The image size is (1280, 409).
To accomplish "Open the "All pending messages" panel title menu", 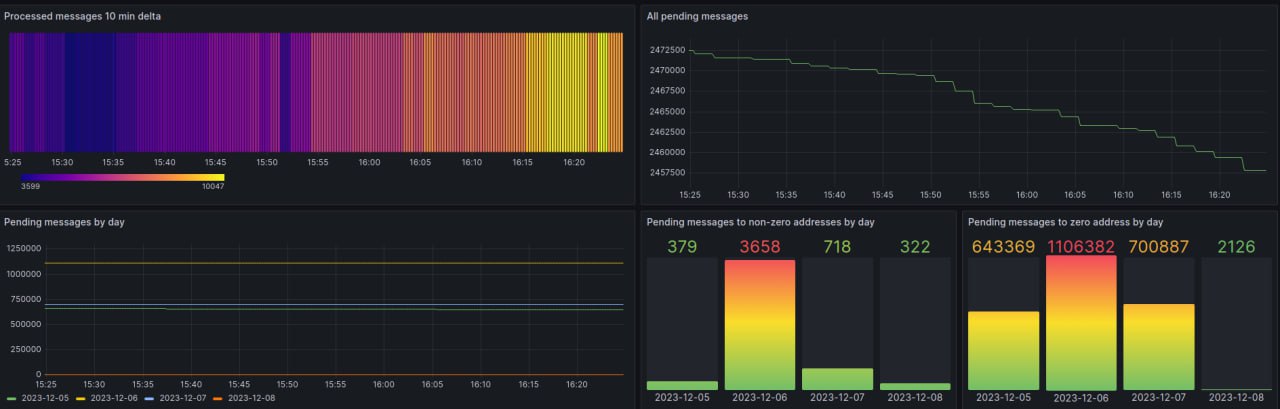I will tap(697, 16).
